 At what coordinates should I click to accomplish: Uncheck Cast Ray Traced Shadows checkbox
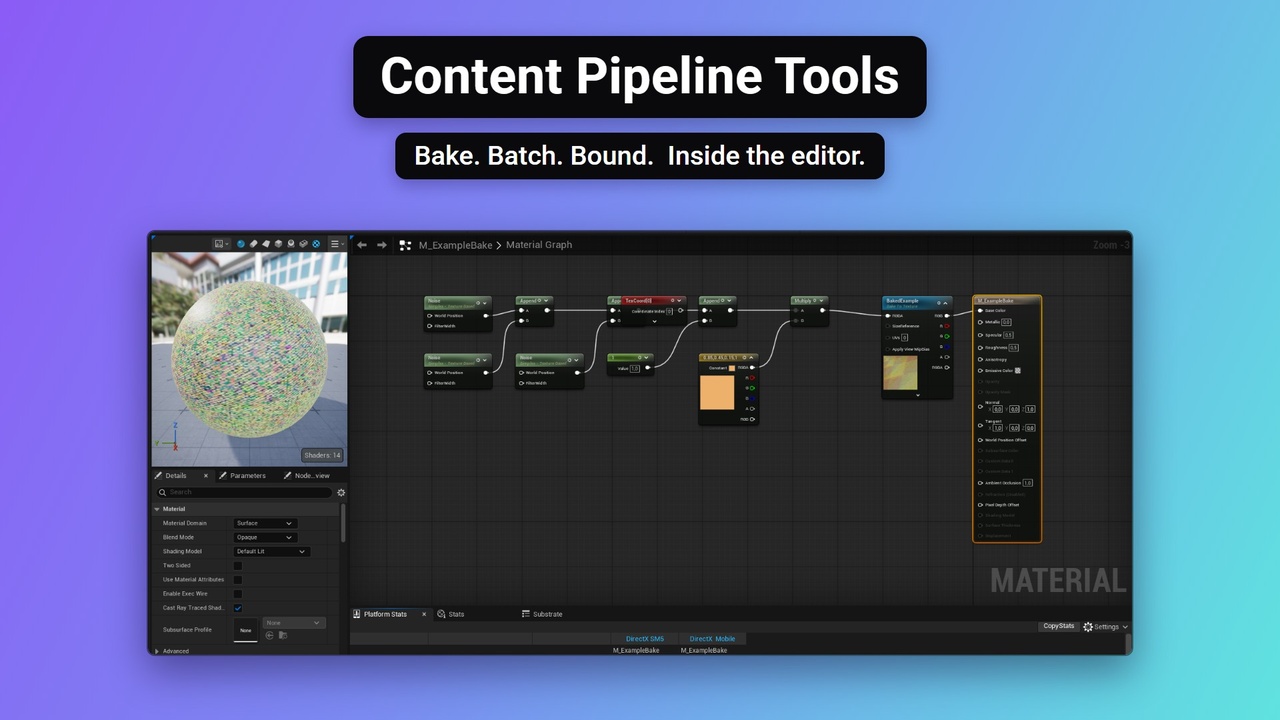pyautogui.click(x=238, y=608)
